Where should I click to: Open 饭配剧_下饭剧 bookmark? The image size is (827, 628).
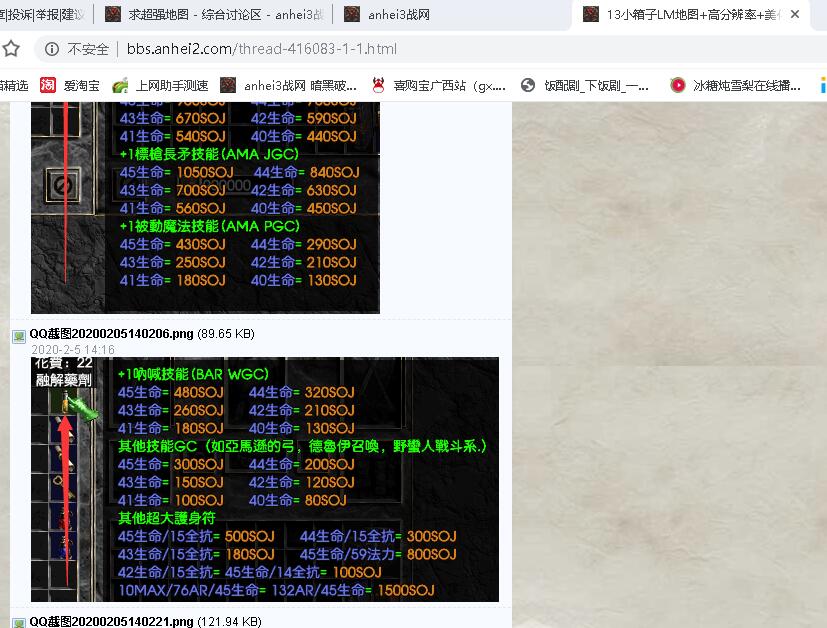tap(585, 86)
